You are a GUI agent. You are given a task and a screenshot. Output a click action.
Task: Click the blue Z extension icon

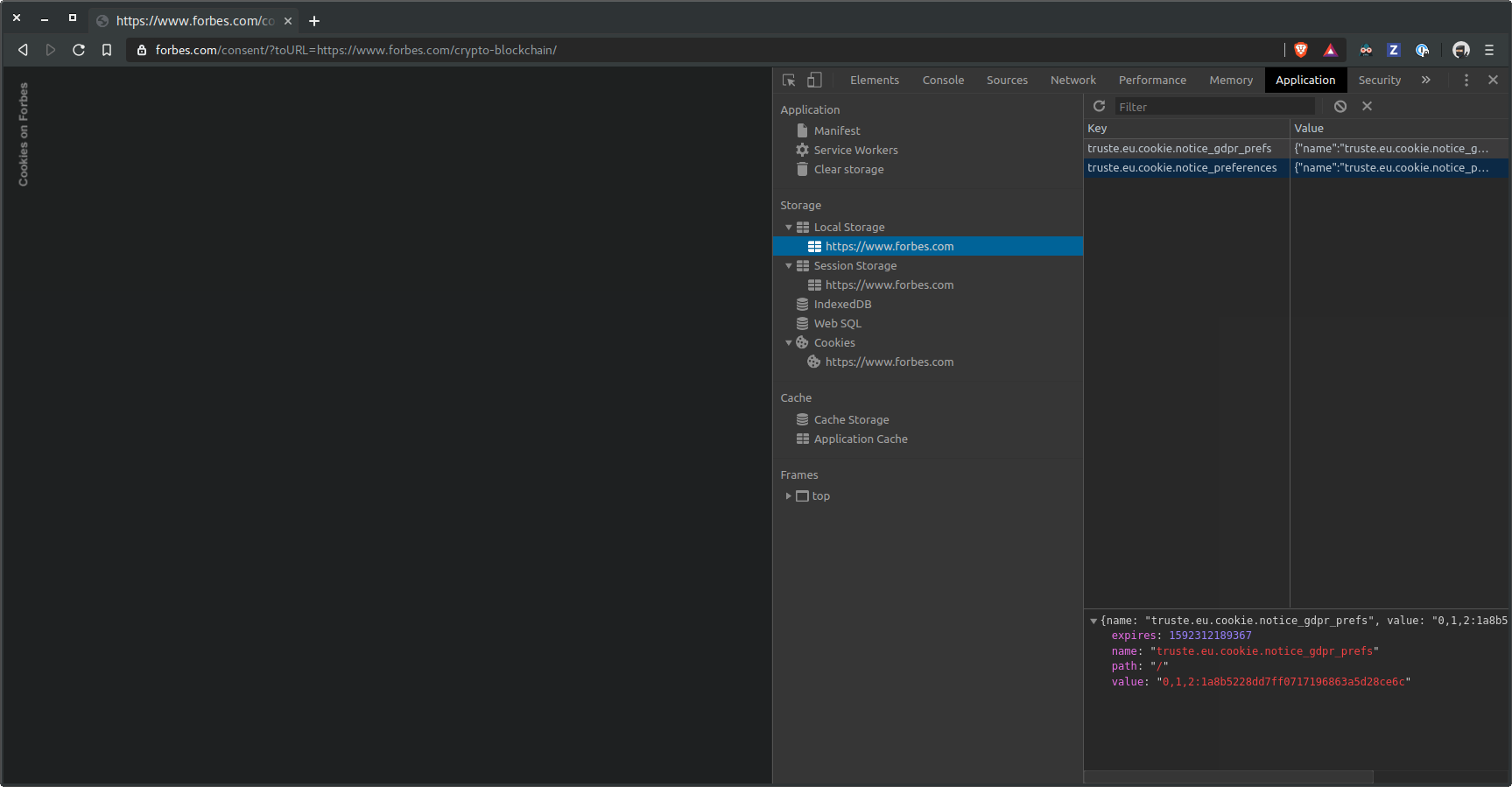(x=1394, y=50)
